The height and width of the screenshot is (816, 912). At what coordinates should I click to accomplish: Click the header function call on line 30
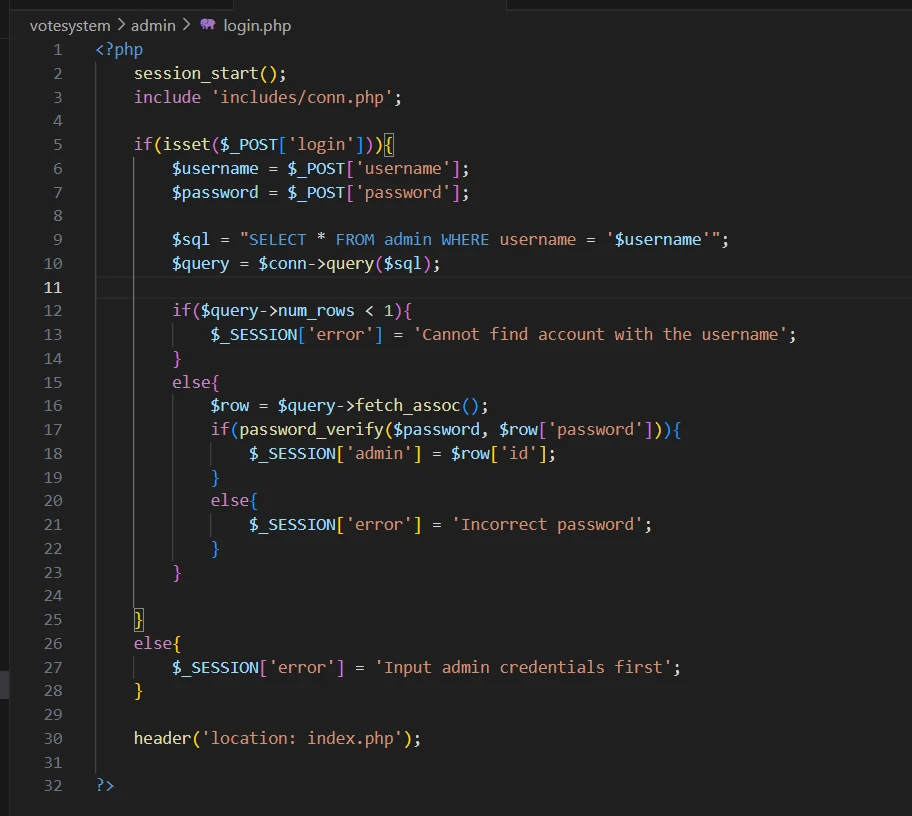tap(162, 739)
